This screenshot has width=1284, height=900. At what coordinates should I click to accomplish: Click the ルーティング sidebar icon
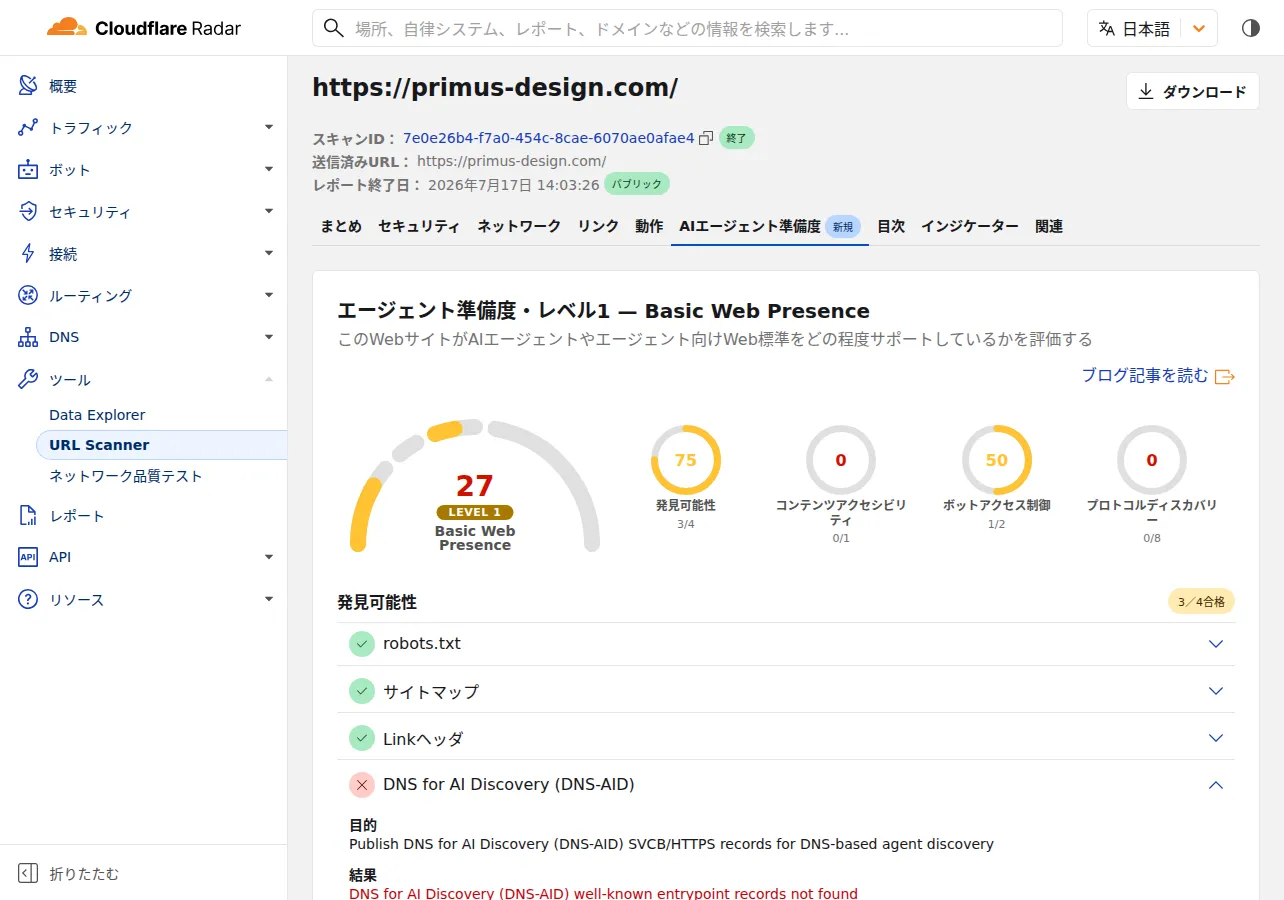tap(28, 296)
